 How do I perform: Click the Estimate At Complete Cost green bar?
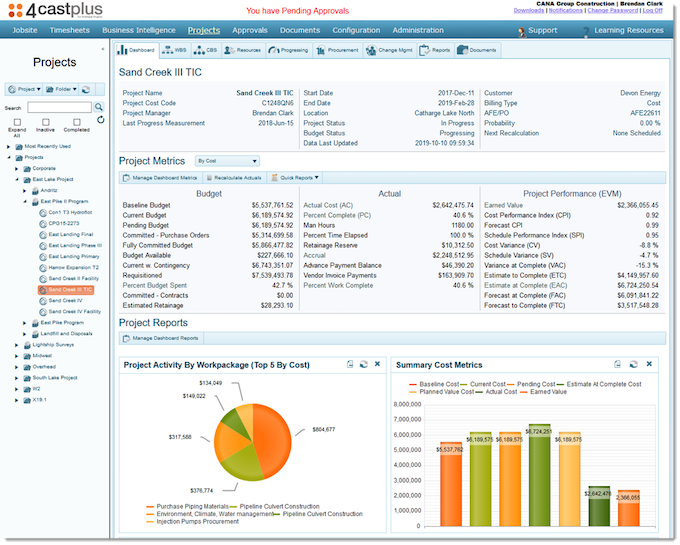tap(539, 475)
